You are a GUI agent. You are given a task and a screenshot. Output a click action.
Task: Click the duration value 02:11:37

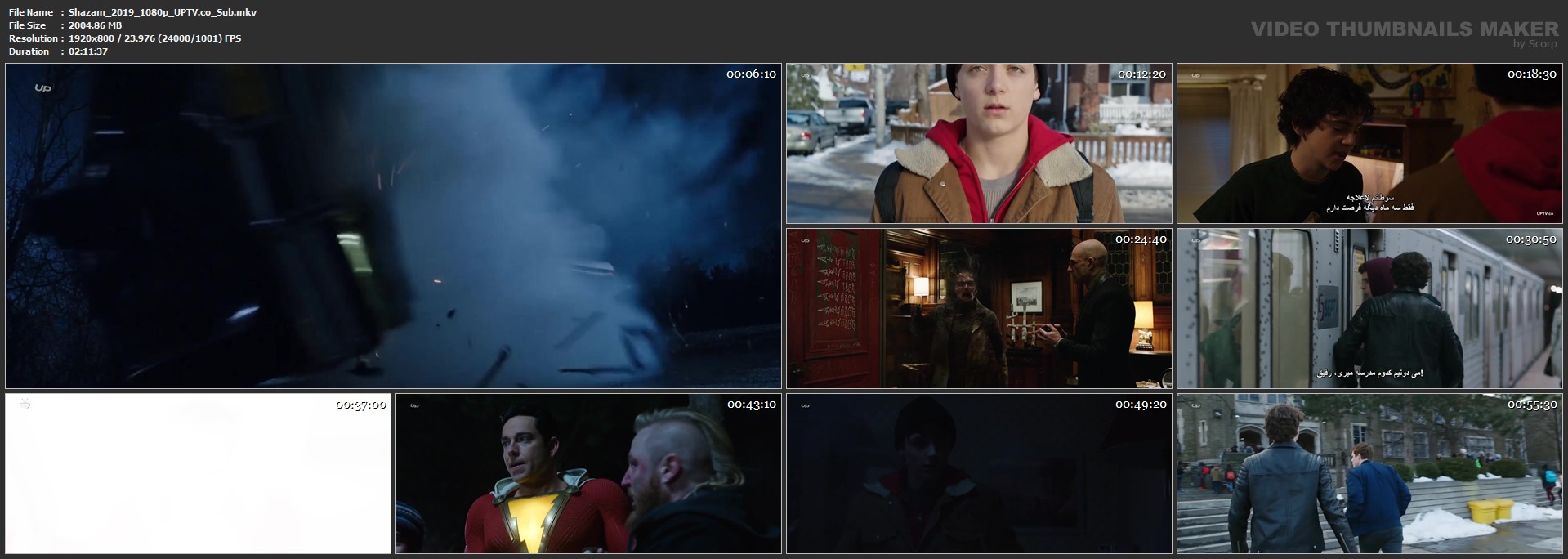pos(88,51)
